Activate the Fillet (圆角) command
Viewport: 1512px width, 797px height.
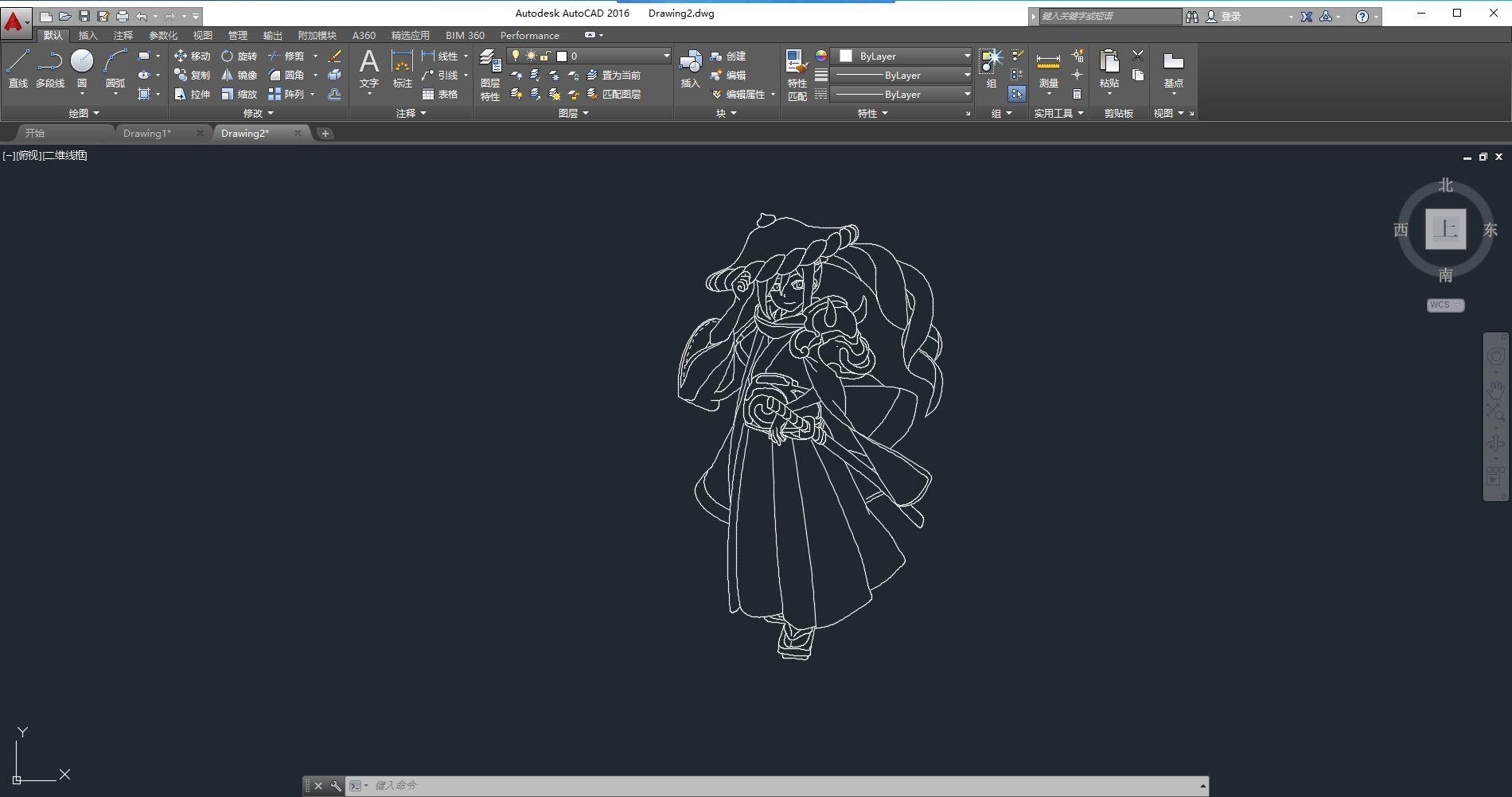(286, 75)
